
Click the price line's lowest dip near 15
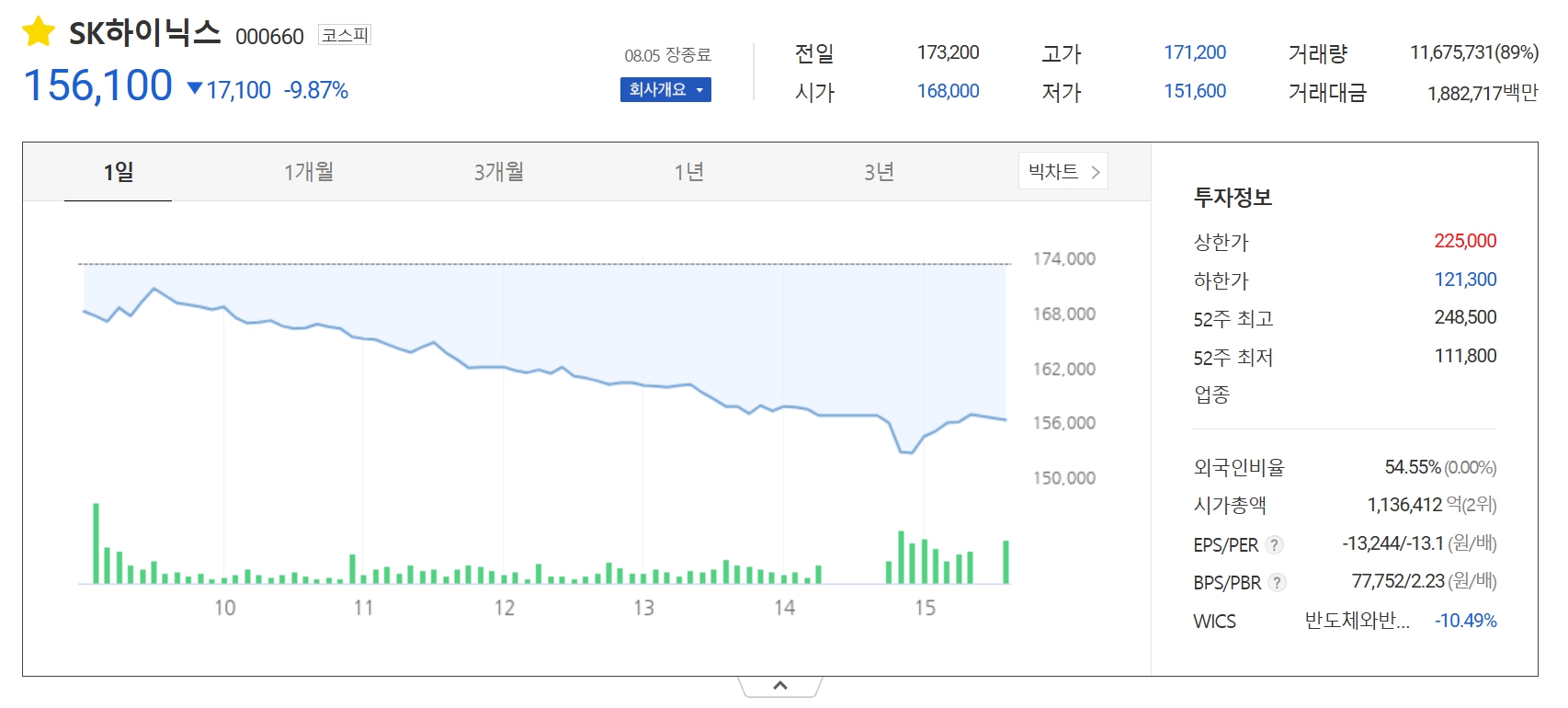coord(906,451)
